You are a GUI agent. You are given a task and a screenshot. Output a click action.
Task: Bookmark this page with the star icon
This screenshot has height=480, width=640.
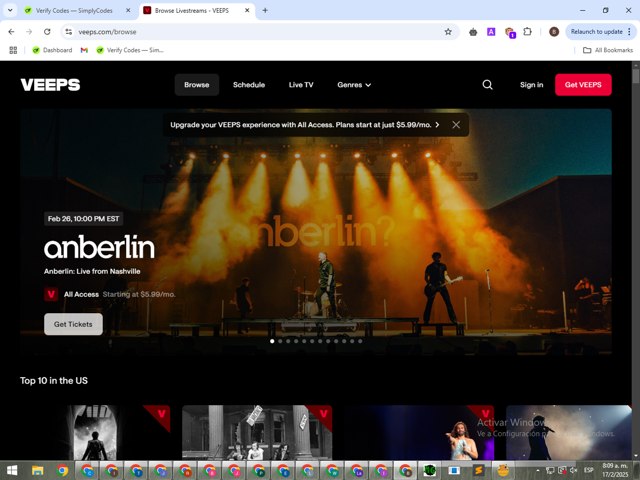point(448,32)
